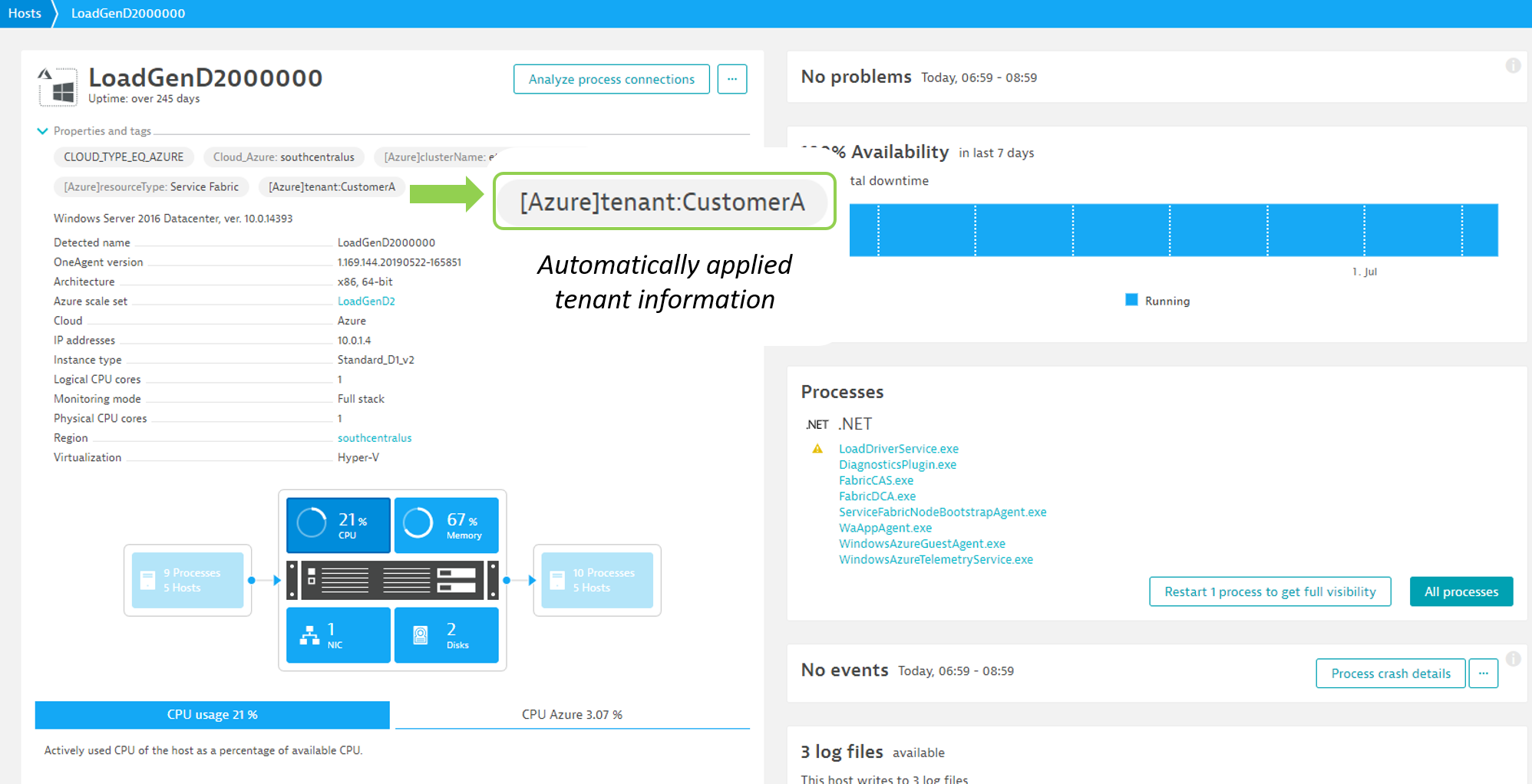Viewport: 1532px width, 784px height.
Task: Click the Monitoring mode value Full stack
Action: click(x=361, y=399)
